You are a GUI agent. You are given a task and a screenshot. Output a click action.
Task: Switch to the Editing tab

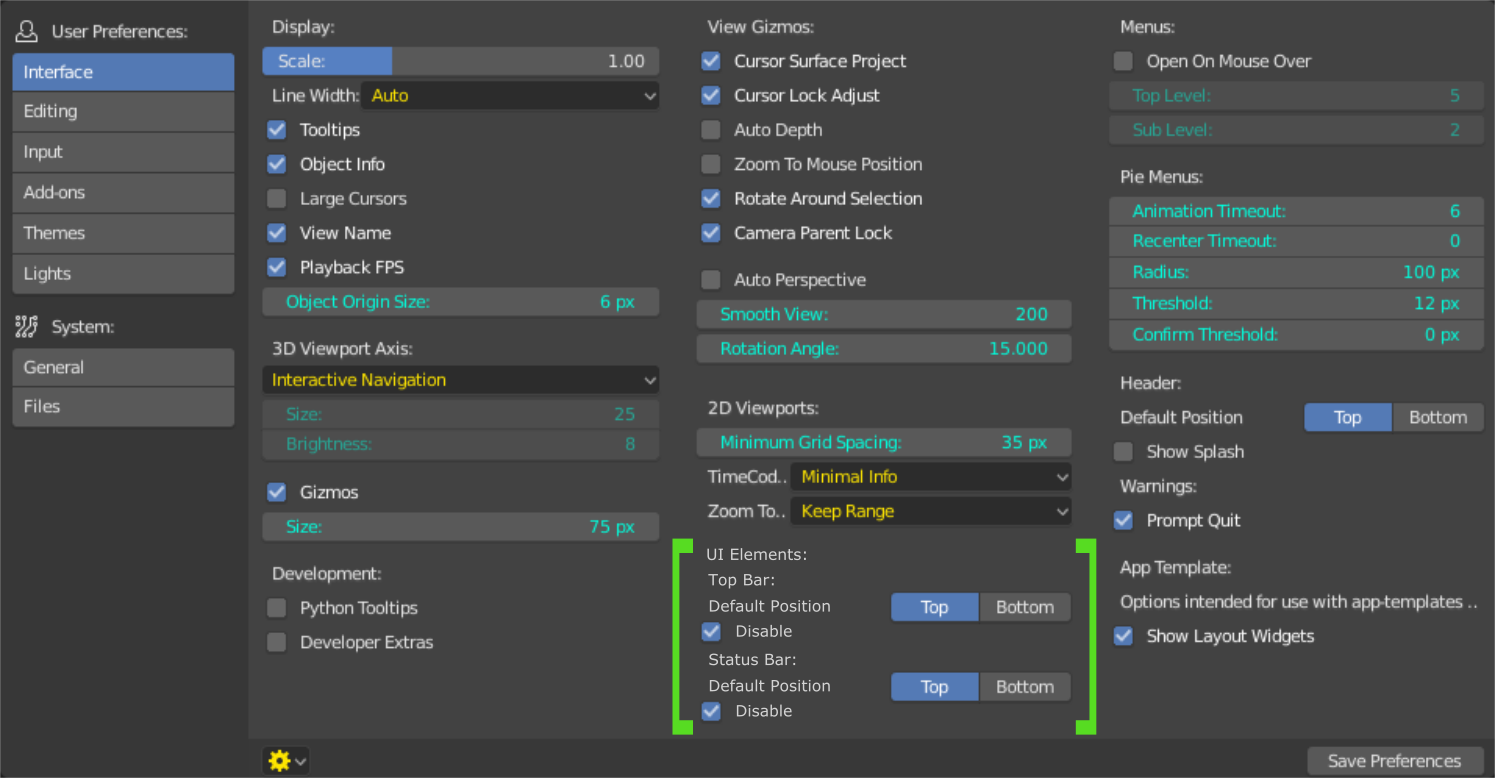pyautogui.click(x=123, y=111)
